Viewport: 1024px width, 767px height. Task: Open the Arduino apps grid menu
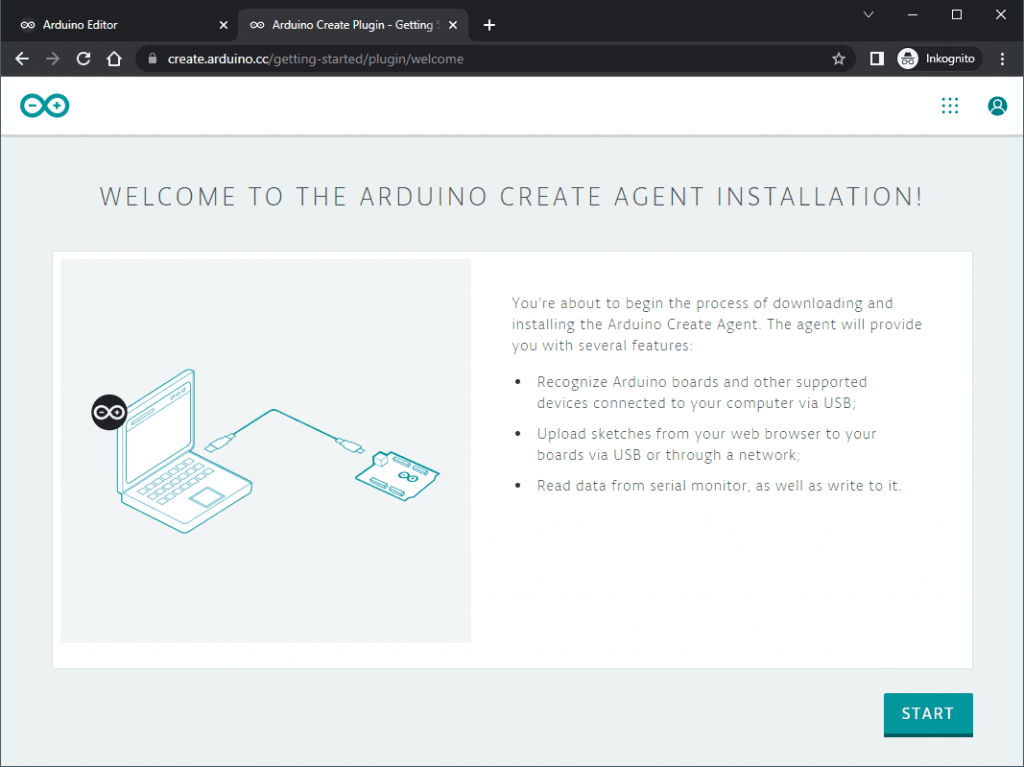[x=950, y=106]
